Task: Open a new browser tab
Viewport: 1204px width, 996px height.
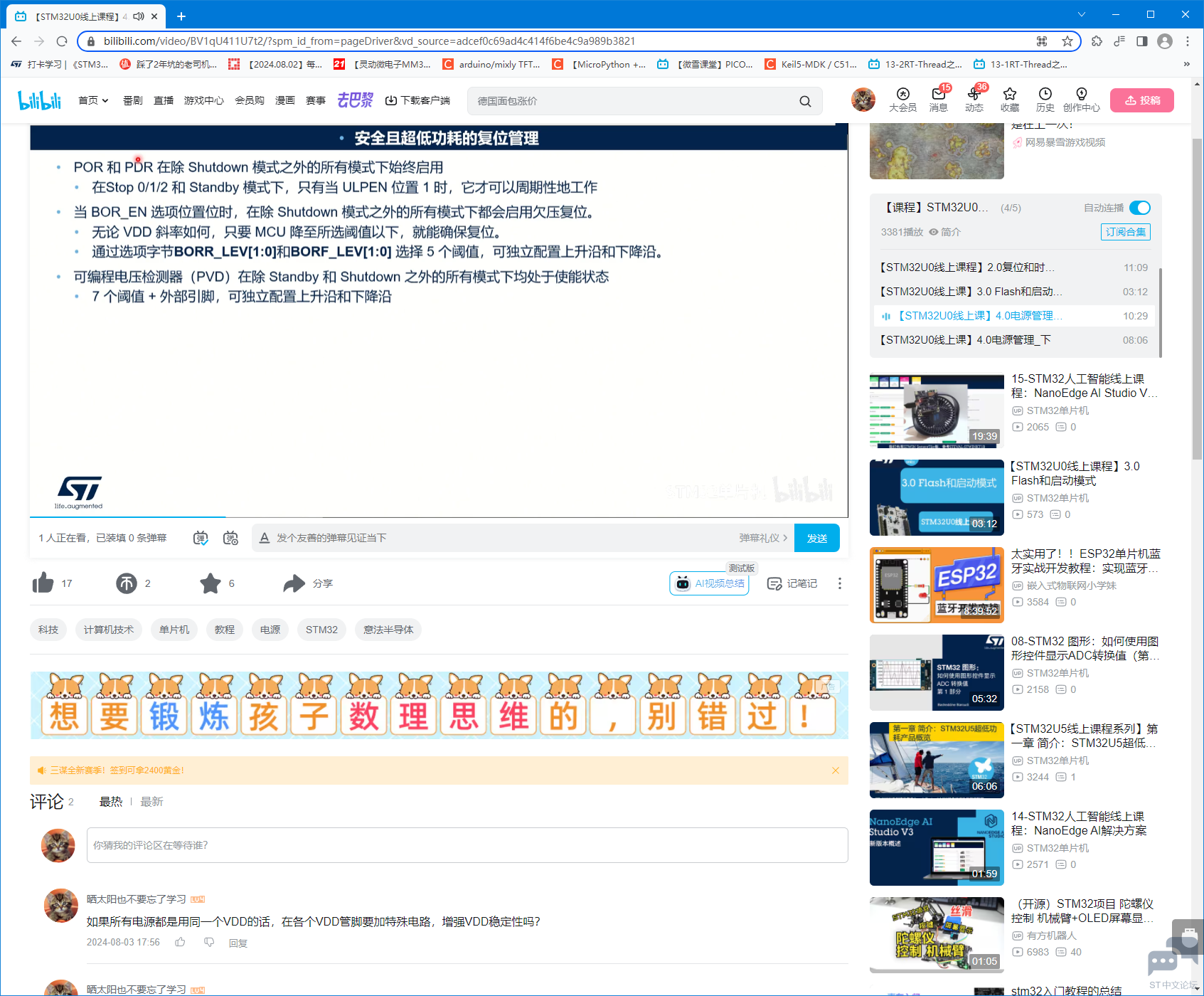Action: click(181, 16)
